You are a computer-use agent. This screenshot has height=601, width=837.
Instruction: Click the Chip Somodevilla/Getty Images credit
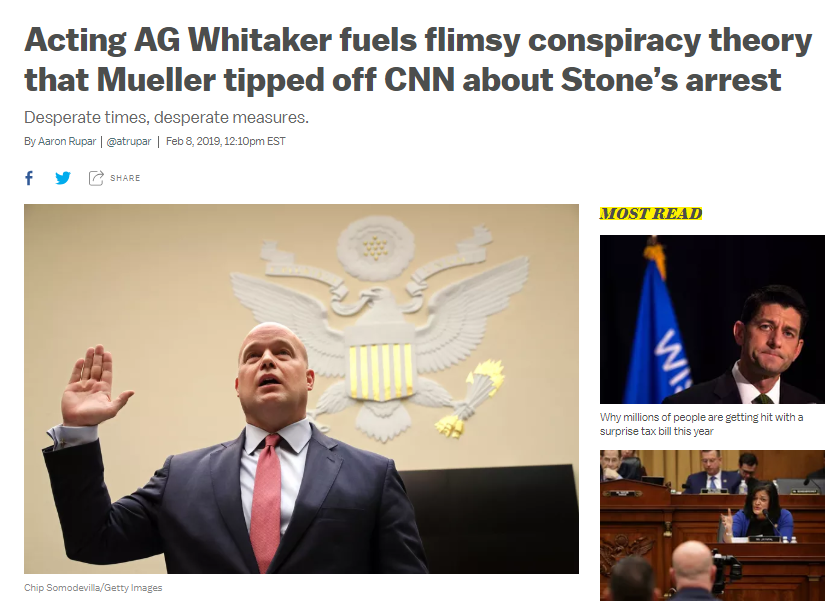93,587
